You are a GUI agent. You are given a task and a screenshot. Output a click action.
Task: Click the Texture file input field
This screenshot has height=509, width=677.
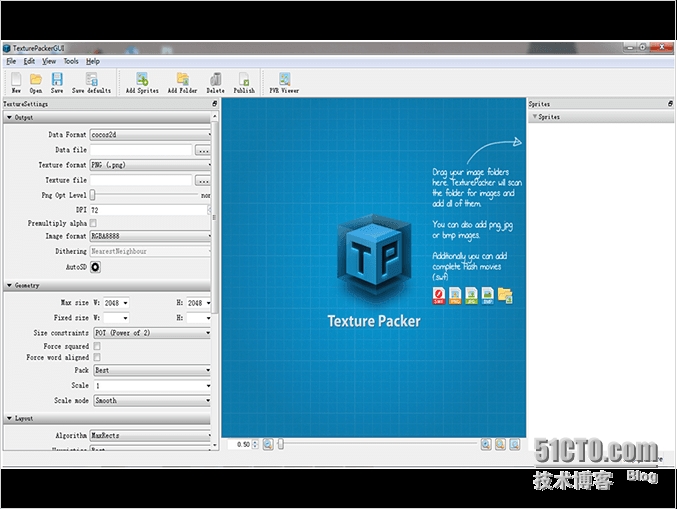click(x=141, y=180)
